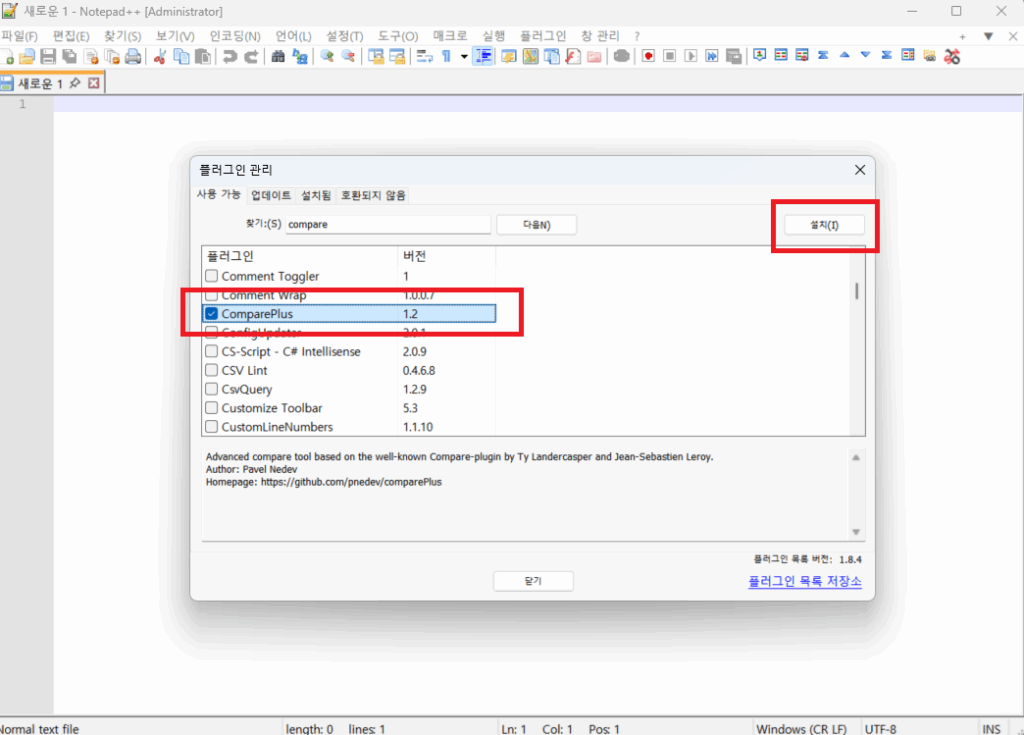Select the Save All toolbar icon
1024x735 pixels.
point(67,56)
